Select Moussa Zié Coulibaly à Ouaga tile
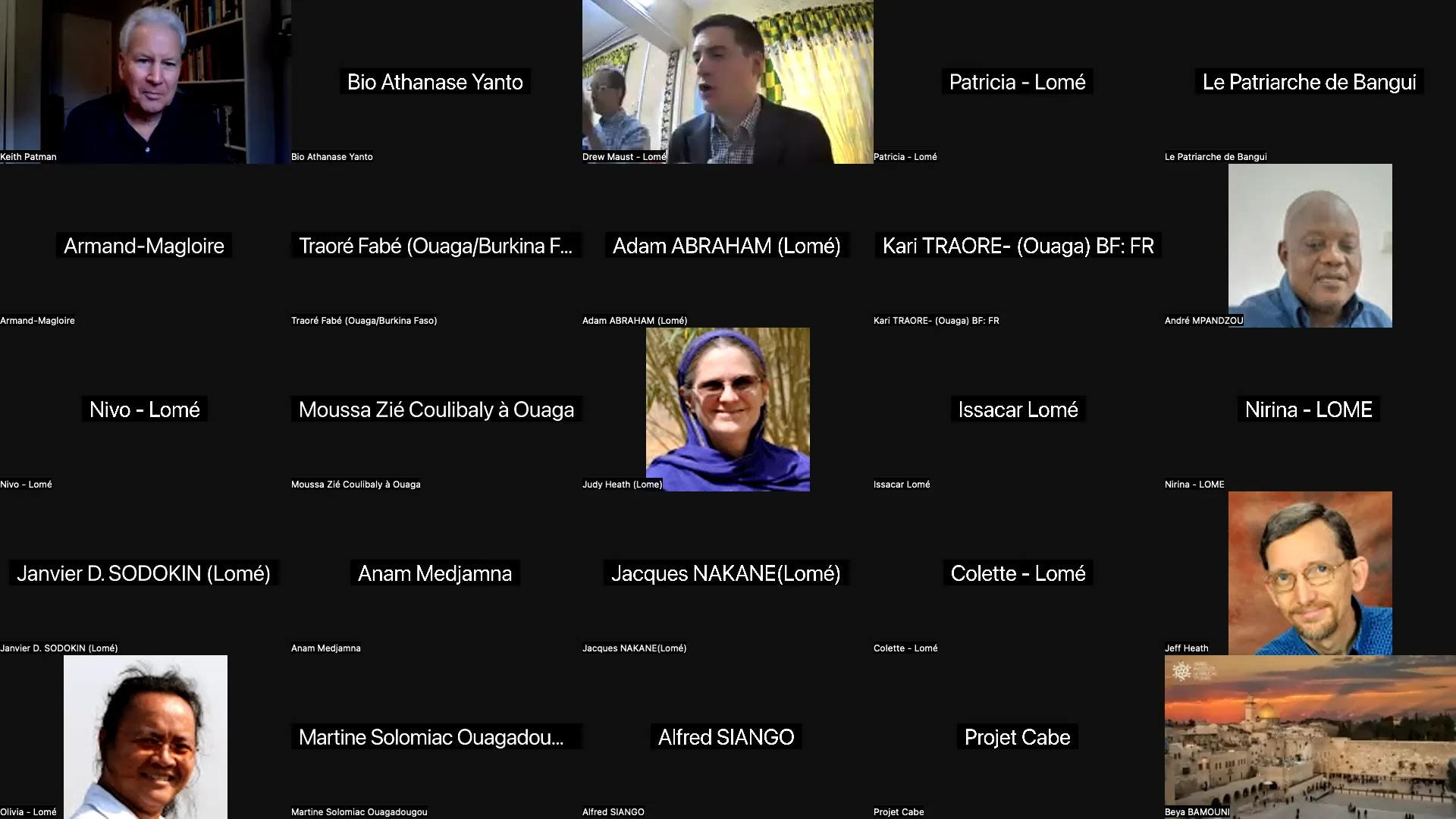 point(437,409)
